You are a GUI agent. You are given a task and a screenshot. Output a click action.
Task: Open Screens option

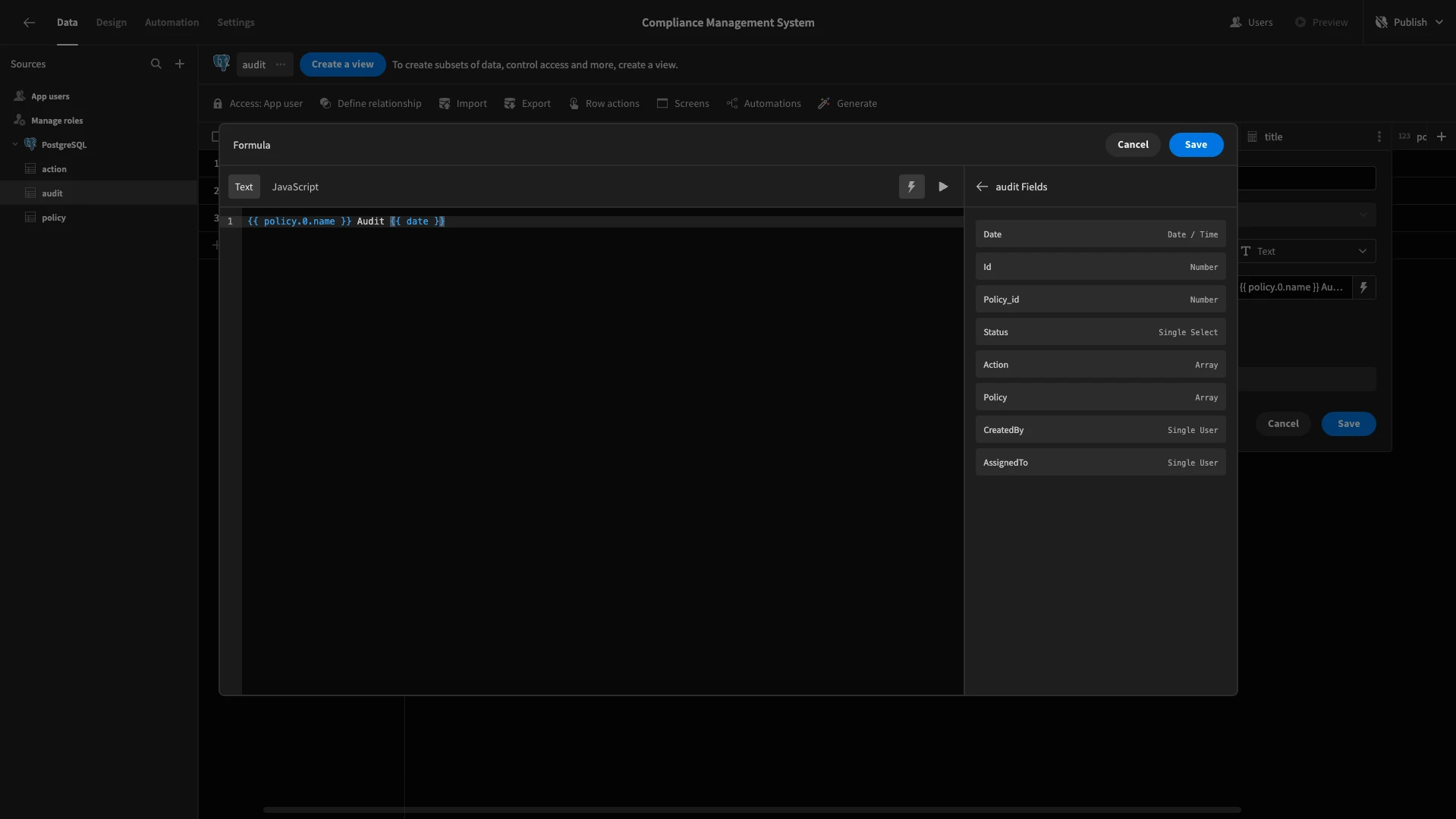coord(683,104)
